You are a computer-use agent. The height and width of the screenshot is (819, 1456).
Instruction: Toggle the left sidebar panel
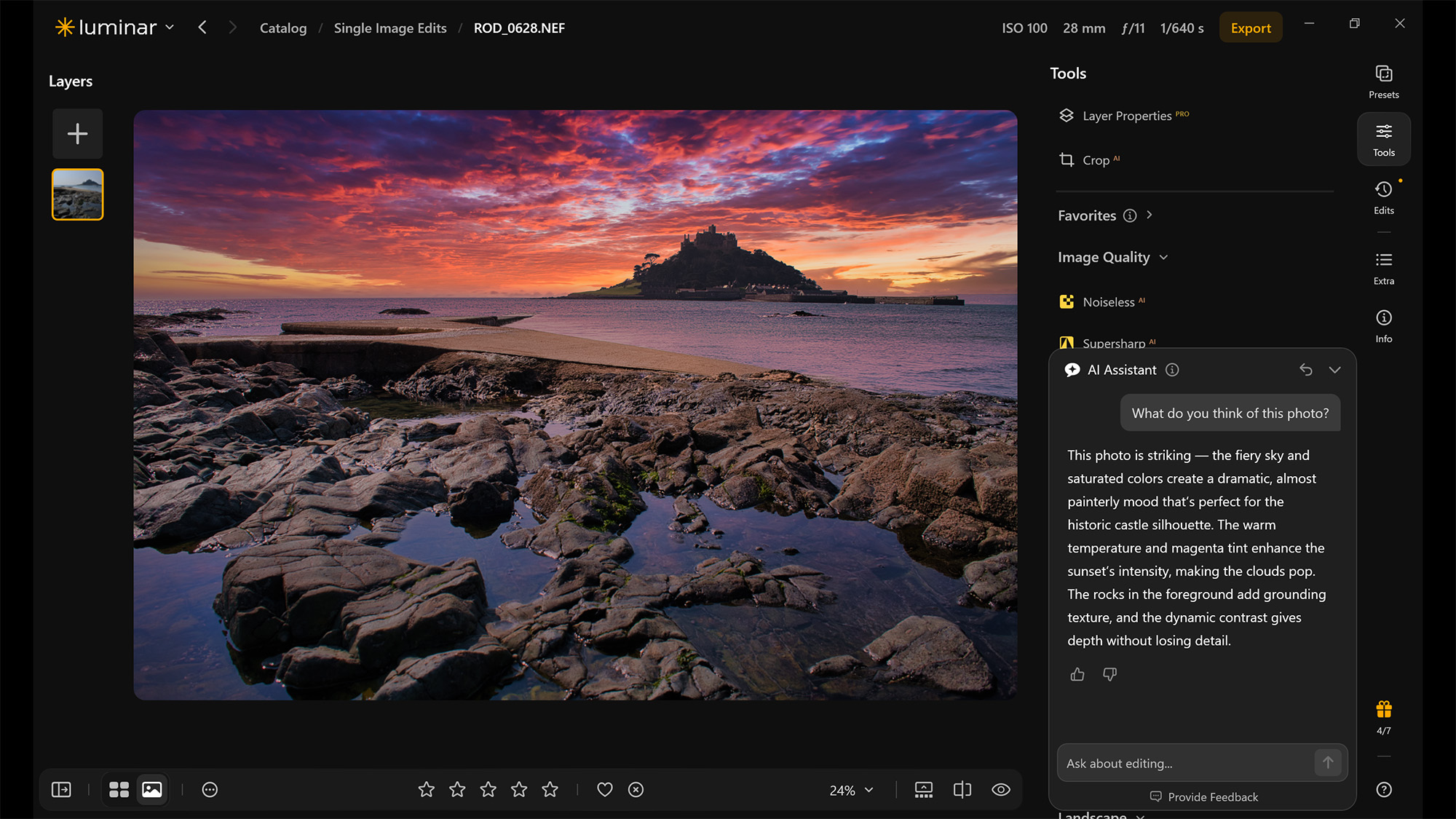pyautogui.click(x=61, y=789)
